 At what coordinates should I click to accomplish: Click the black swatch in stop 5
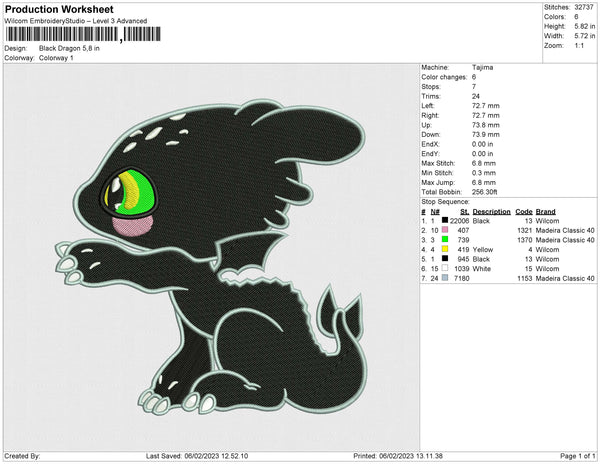pos(445,259)
